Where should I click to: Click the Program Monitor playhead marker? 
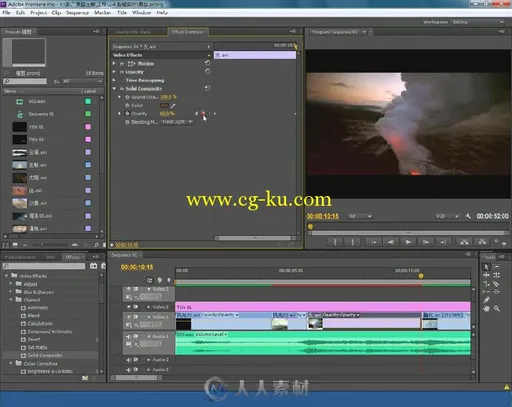tap(310, 227)
